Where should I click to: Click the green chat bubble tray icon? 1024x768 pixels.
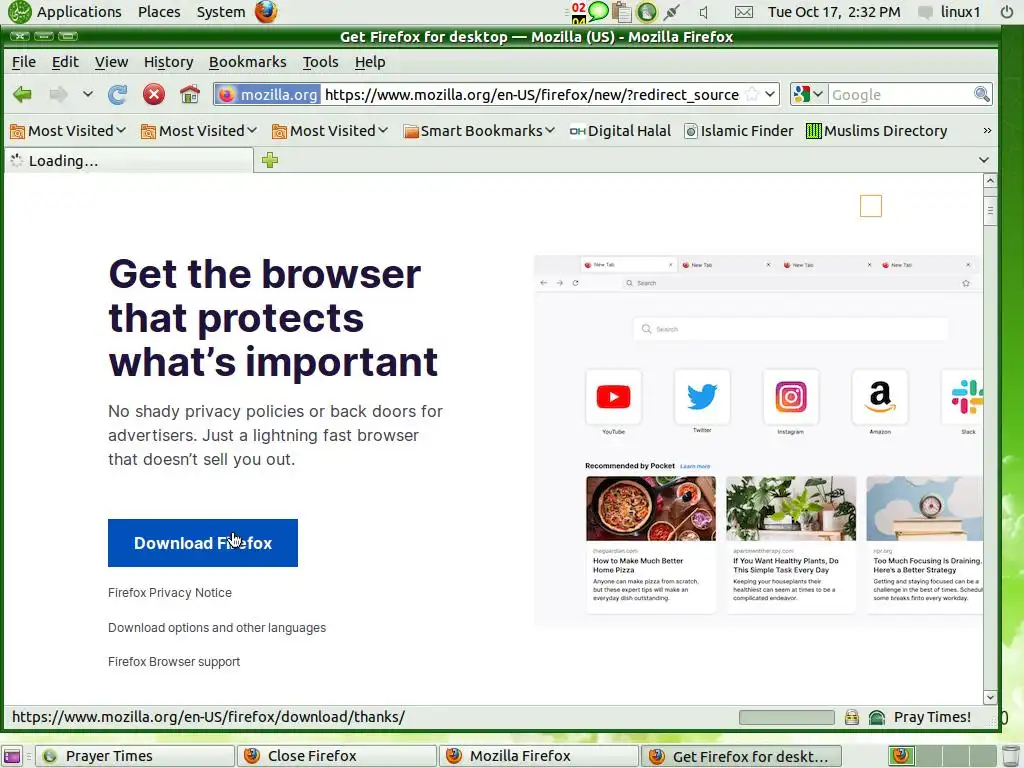[x=598, y=11]
